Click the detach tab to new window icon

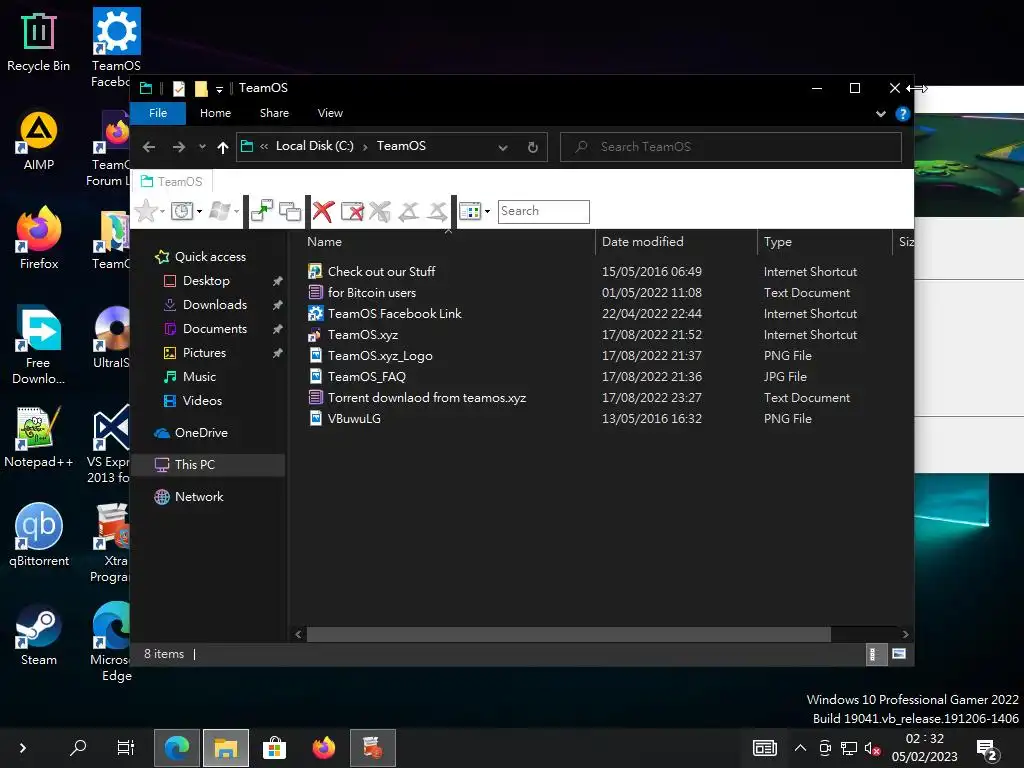tap(262, 211)
